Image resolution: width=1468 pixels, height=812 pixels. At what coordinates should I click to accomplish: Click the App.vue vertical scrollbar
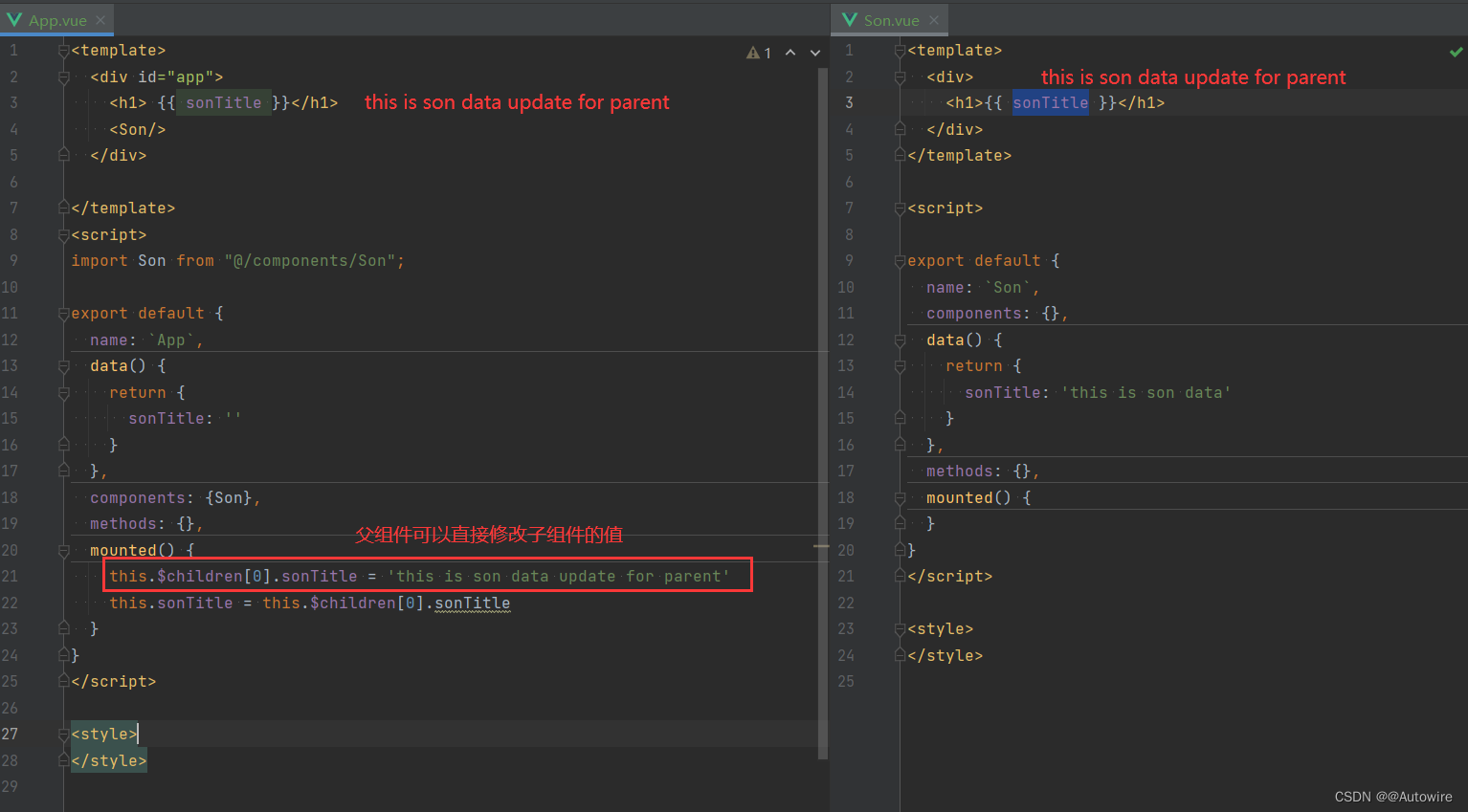tap(823, 411)
